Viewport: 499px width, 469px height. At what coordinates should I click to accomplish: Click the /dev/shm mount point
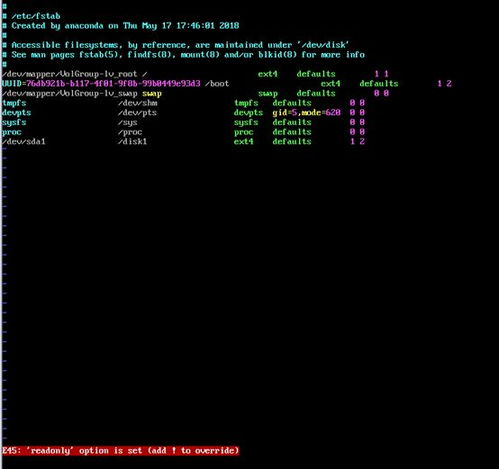tap(137, 103)
